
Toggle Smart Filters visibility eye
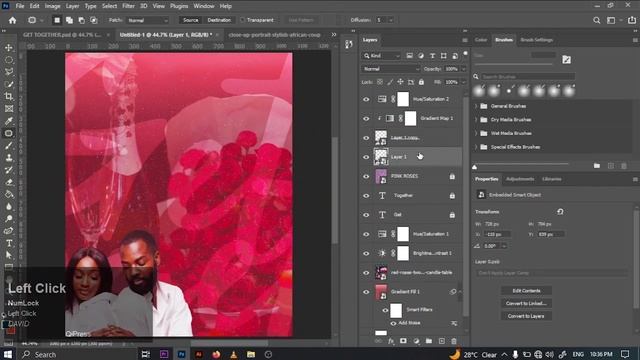click(x=385, y=310)
